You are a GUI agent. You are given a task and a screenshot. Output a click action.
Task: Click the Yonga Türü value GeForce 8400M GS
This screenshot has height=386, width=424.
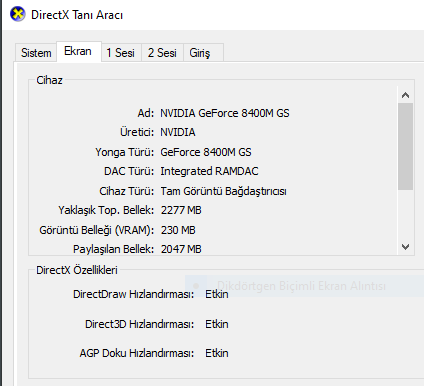click(206, 152)
